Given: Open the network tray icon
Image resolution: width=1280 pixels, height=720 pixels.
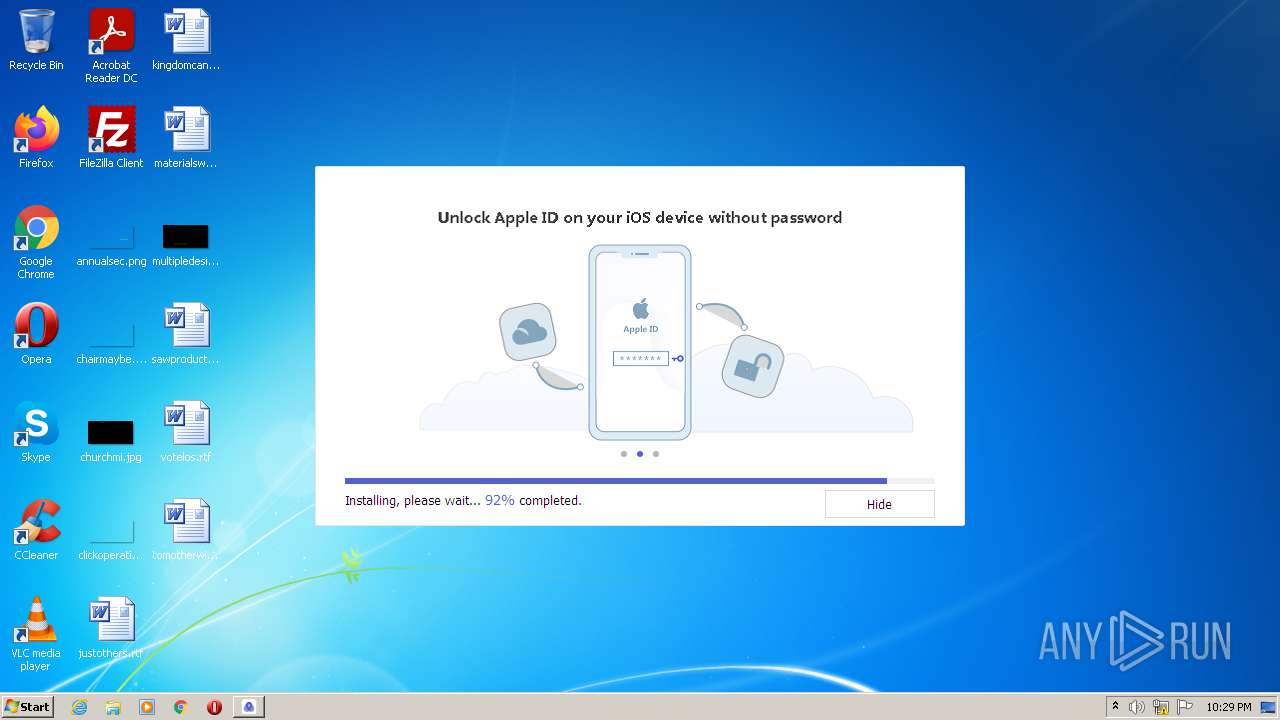Looking at the screenshot, I should click(1161, 707).
